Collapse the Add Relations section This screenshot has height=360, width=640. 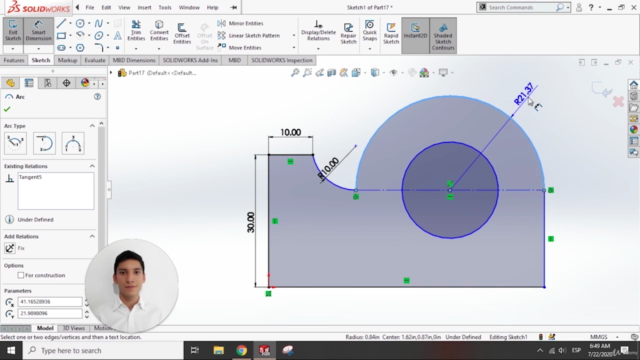[92, 236]
